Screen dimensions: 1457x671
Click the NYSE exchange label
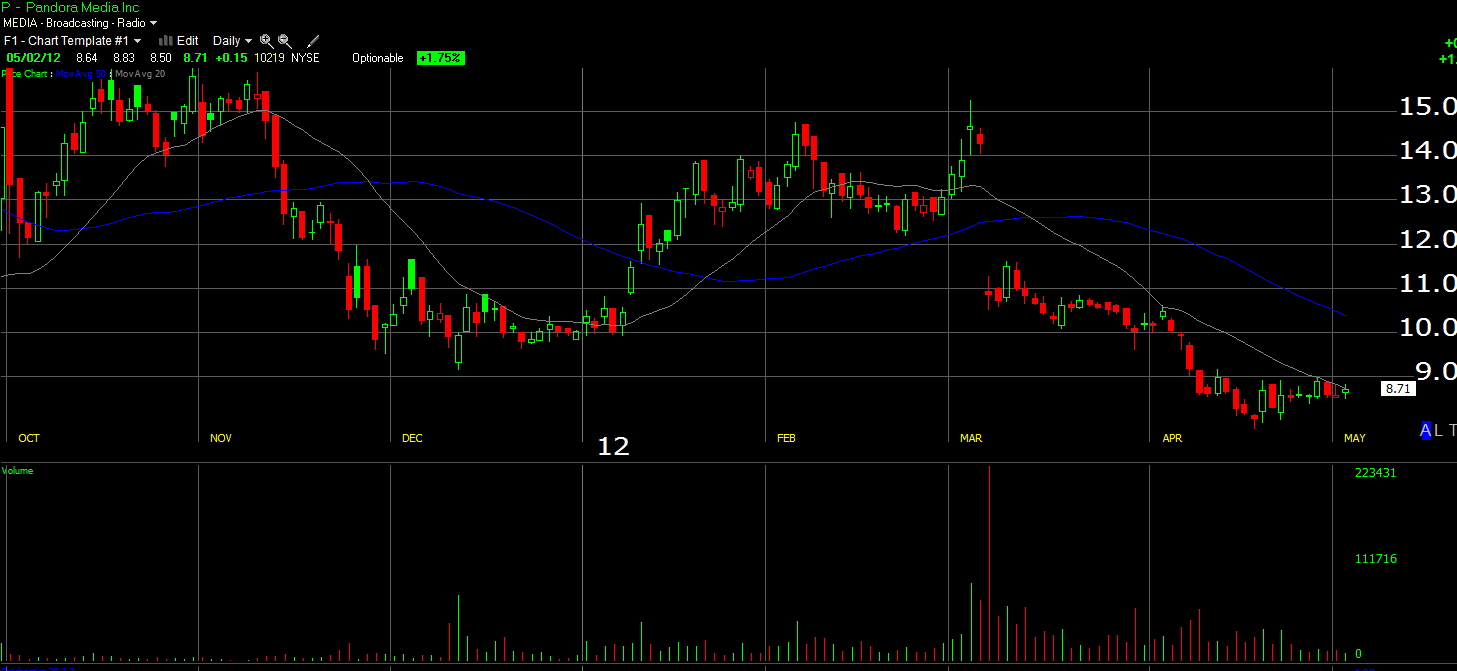coord(305,58)
